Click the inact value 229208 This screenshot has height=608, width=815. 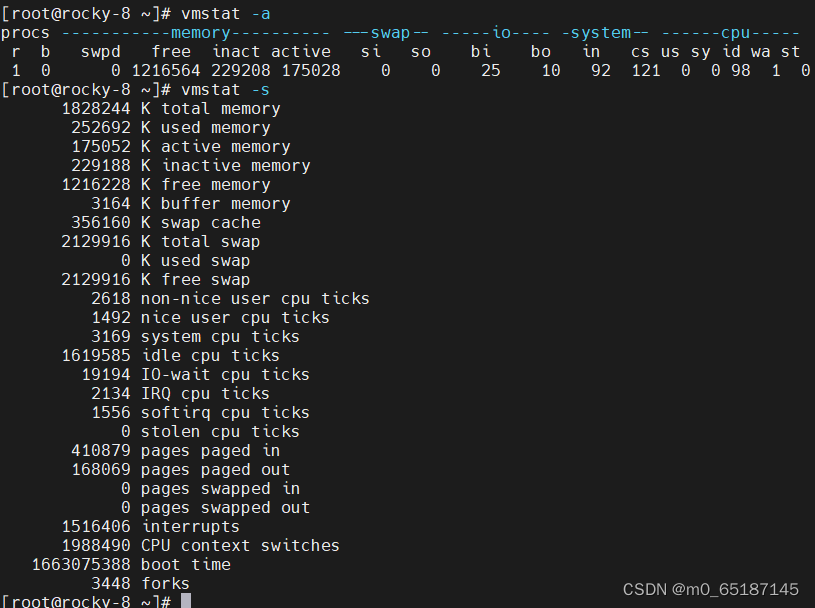pyautogui.click(x=241, y=70)
